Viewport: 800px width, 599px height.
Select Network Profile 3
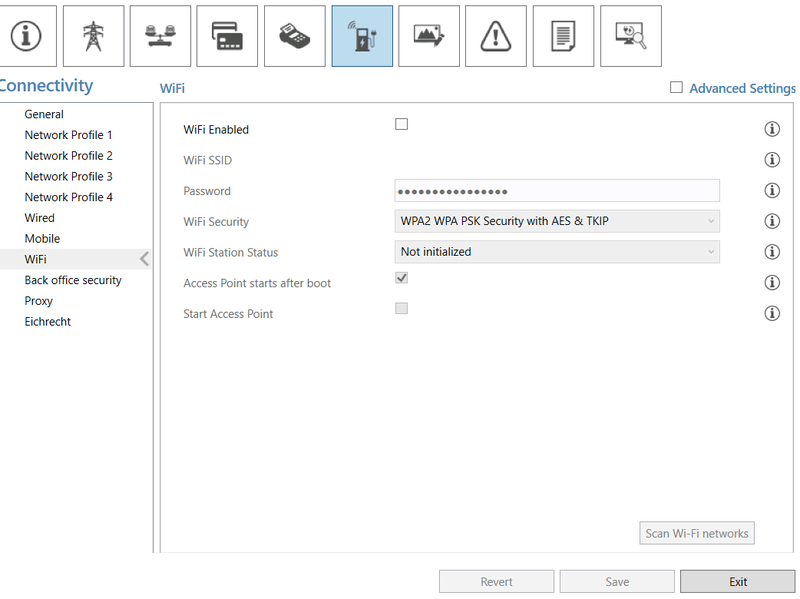(x=68, y=177)
